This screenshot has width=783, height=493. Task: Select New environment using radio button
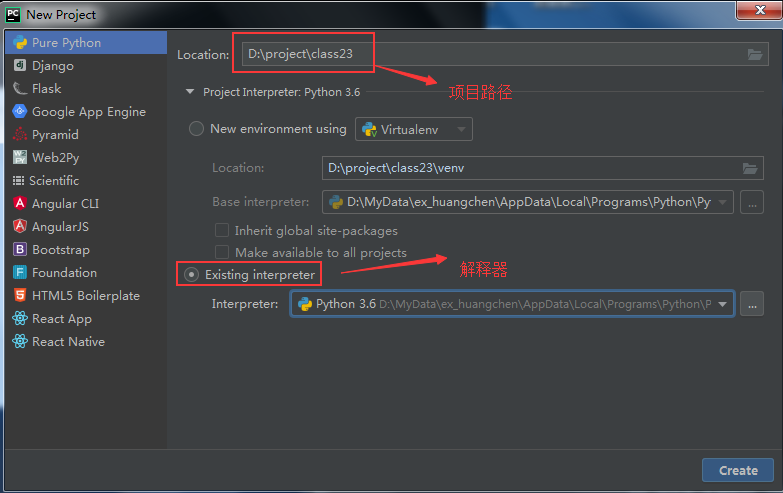click(x=196, y=129)
